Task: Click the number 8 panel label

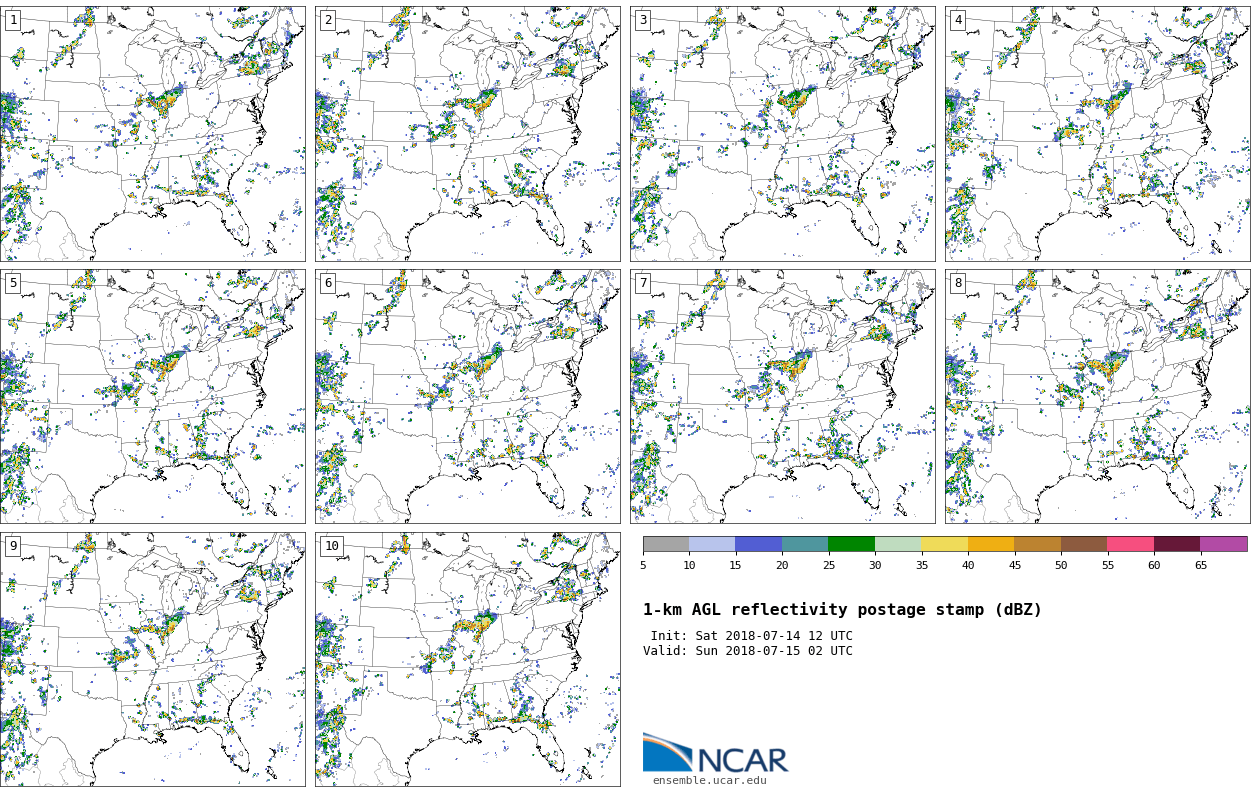Action: [958, 284]
